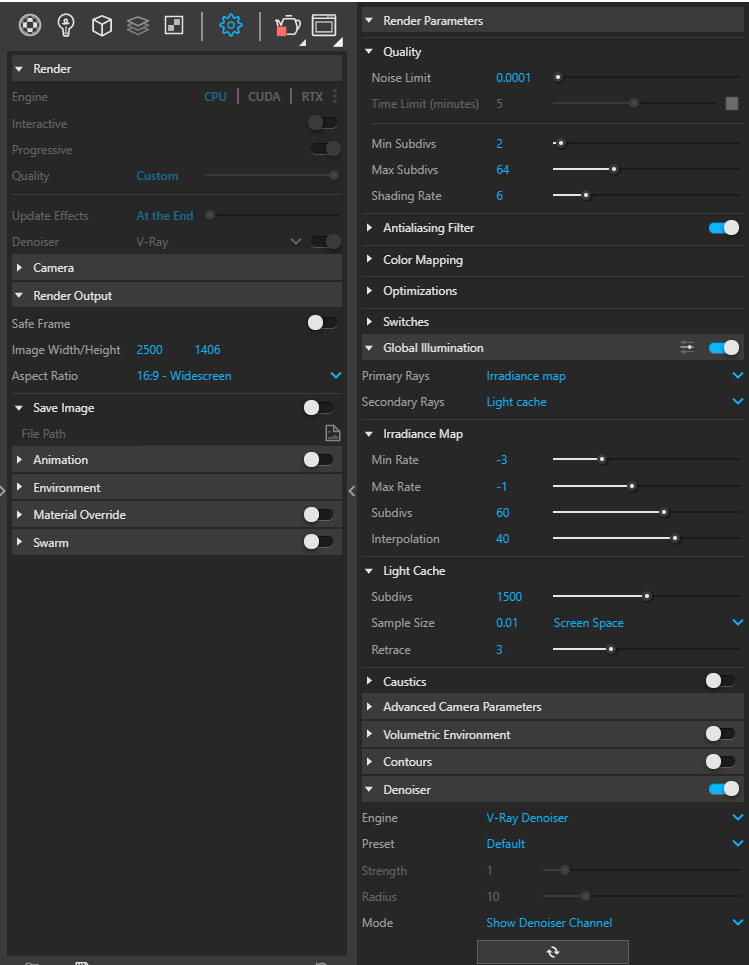Open the Render Elements layers icon
The height and width of the screenshot is (965, 749).
[x=138, y=25]
